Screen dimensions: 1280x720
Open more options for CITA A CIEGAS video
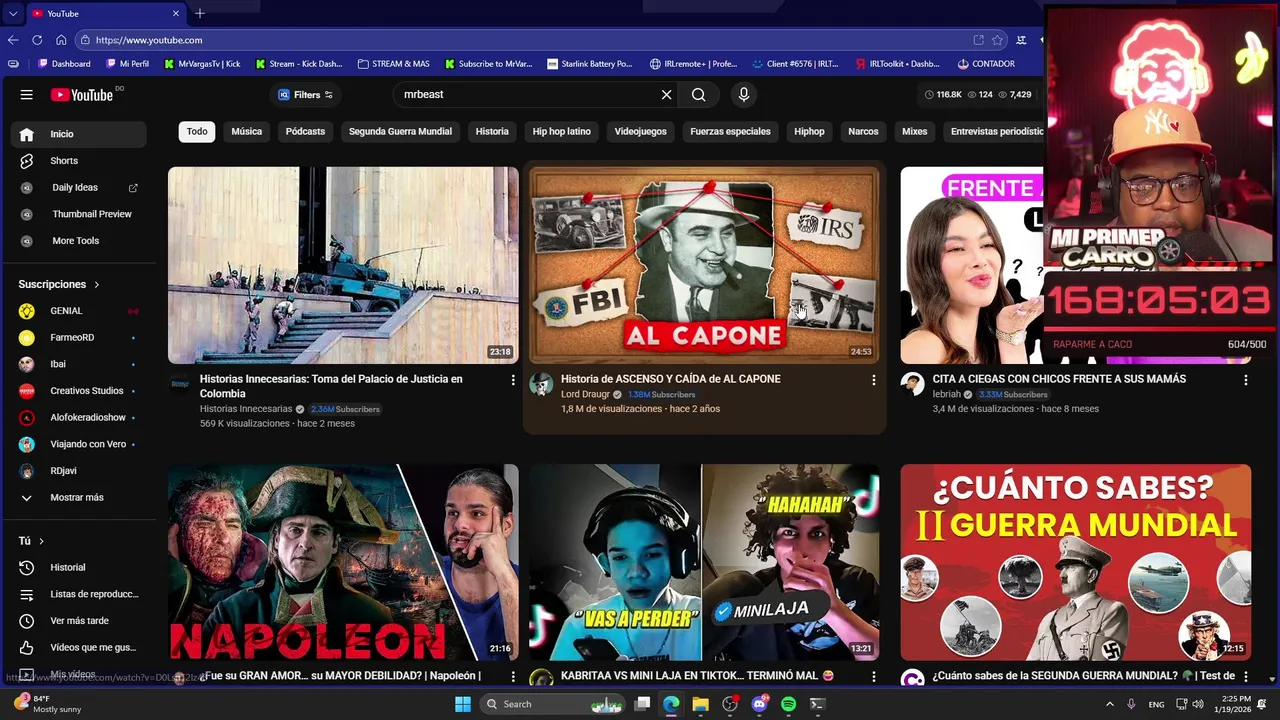click(x=1245, y=380)
